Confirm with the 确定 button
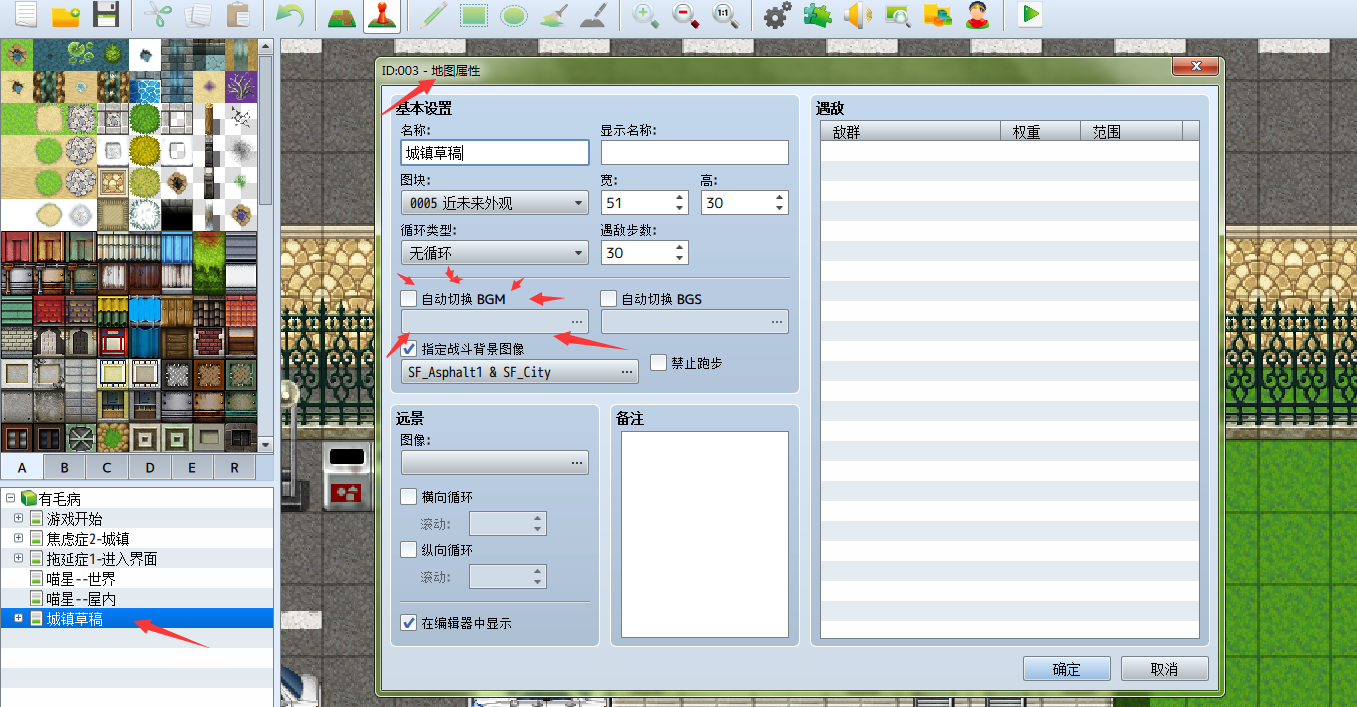1357x707 pixels. 1067,669
